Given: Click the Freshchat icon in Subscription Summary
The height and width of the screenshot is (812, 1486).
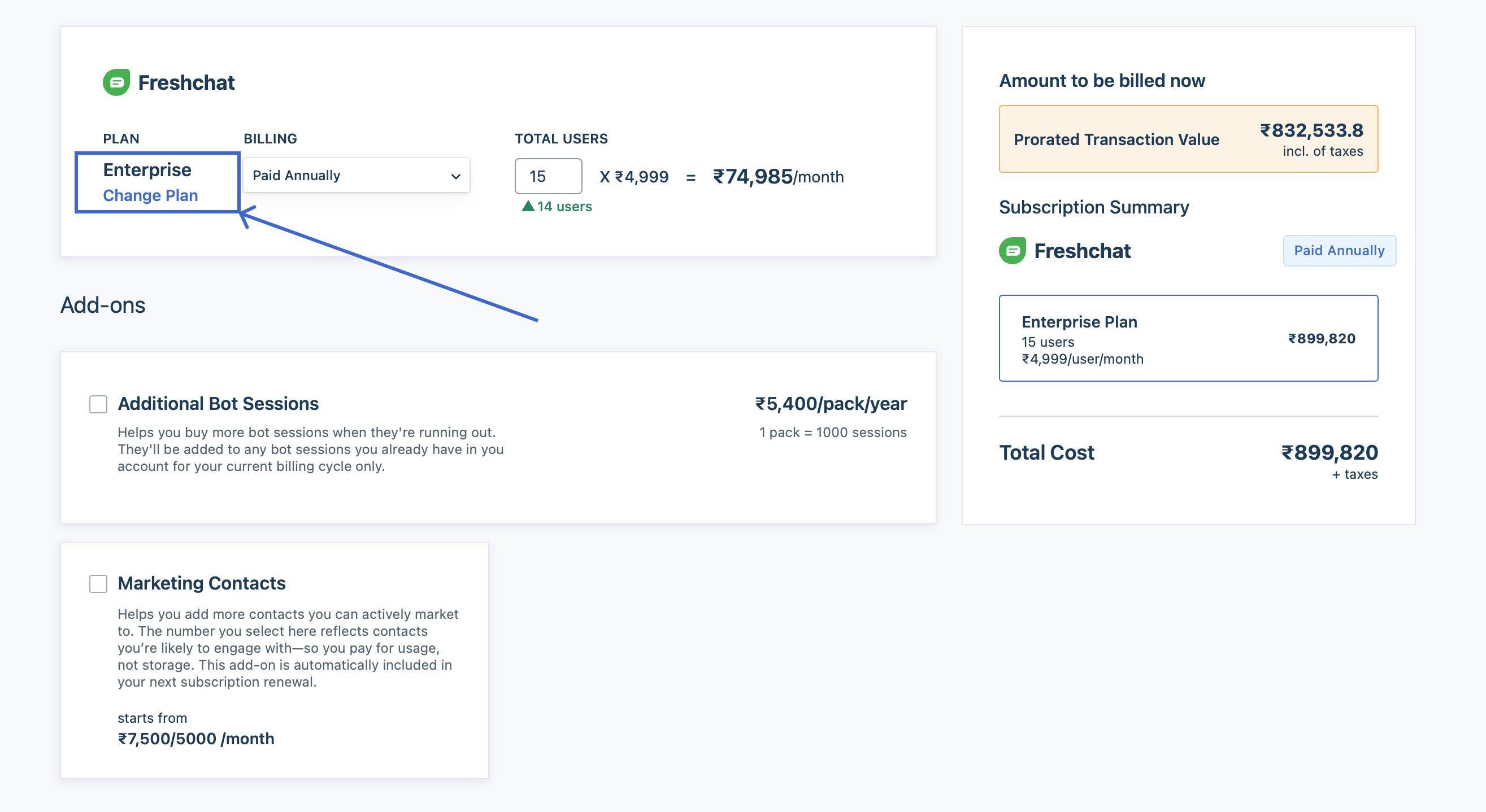Looking at the screenshot, I should (1013, 251).
